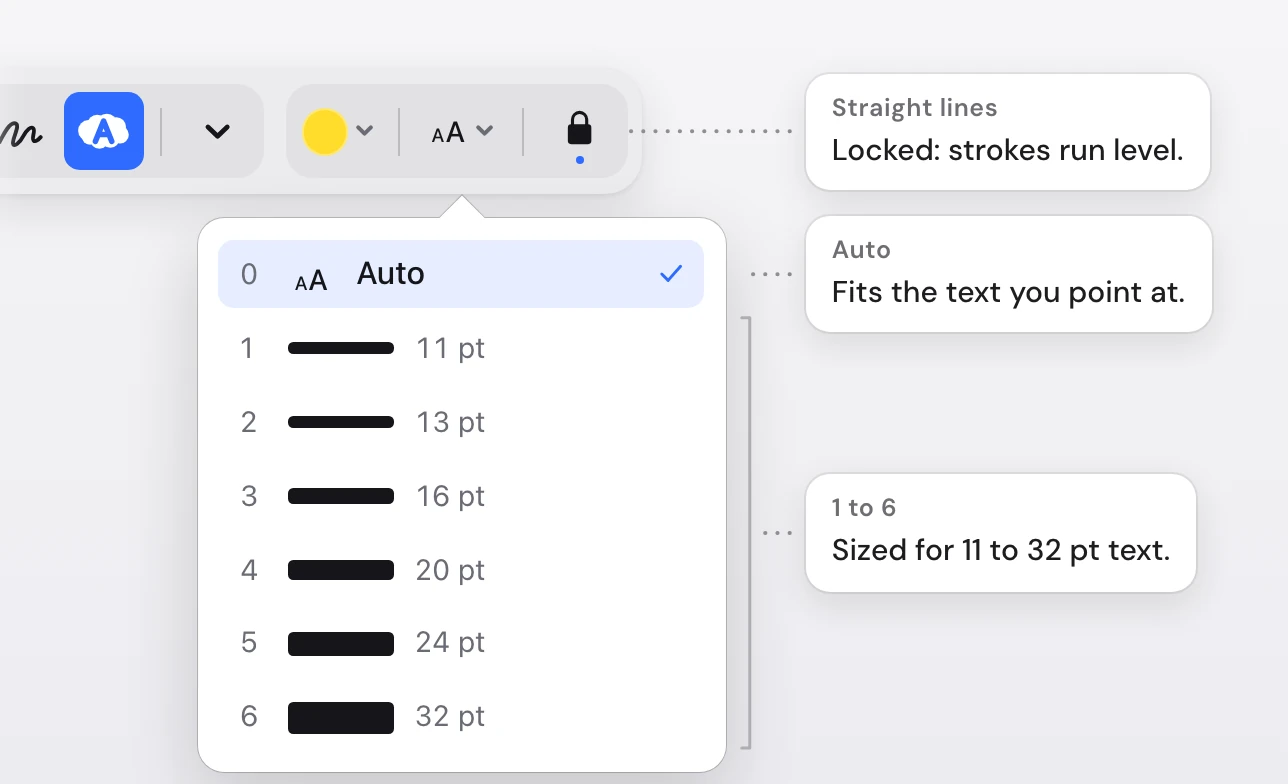Expand the chevron next to yellow swatch
Viewport: 1288px width, 784px height.
[365, 131]
